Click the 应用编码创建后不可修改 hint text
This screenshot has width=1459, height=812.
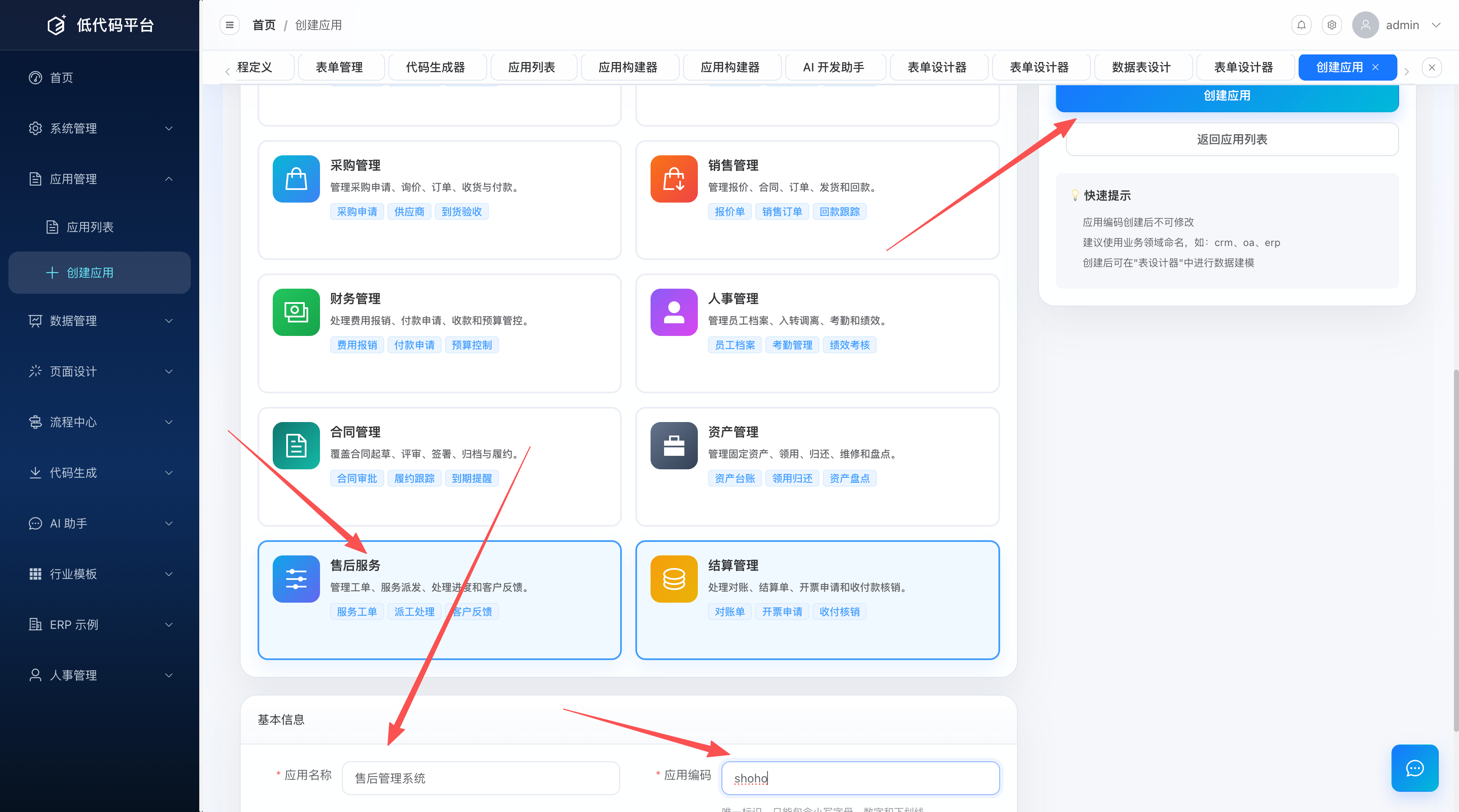click(1138, 222)
